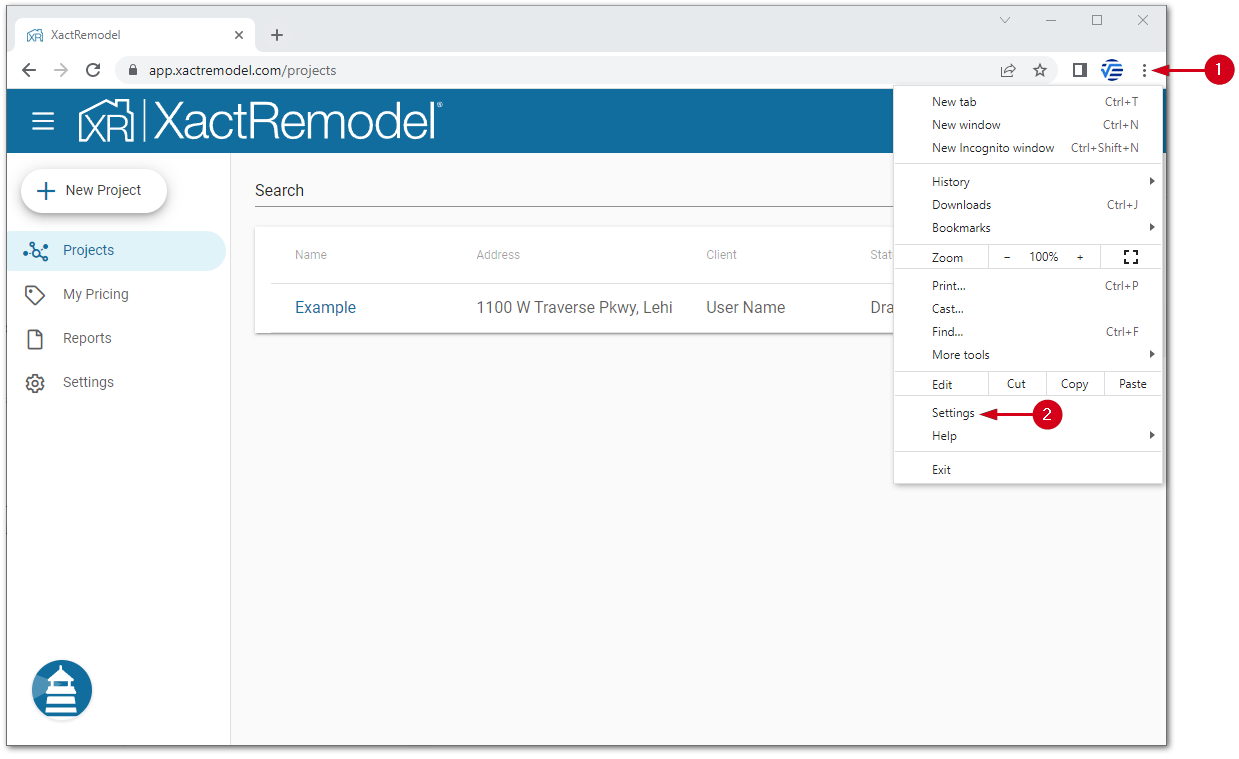Enter fullscreen using the Zoom fullscreen icon
This screenshot has width=1239, height=759.
pos(1130,257)
